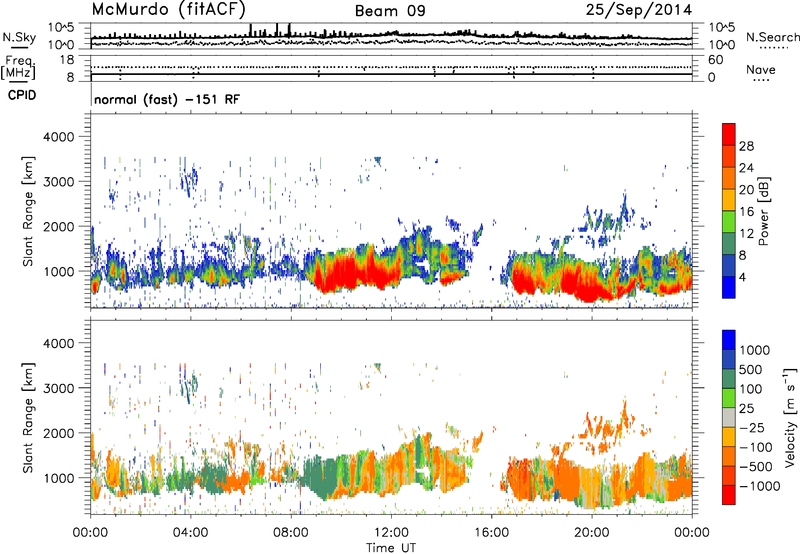The height and width of the screenshot is (554, 800).
Task: Click the "08:00" time tick label
Action: point(291,533)
